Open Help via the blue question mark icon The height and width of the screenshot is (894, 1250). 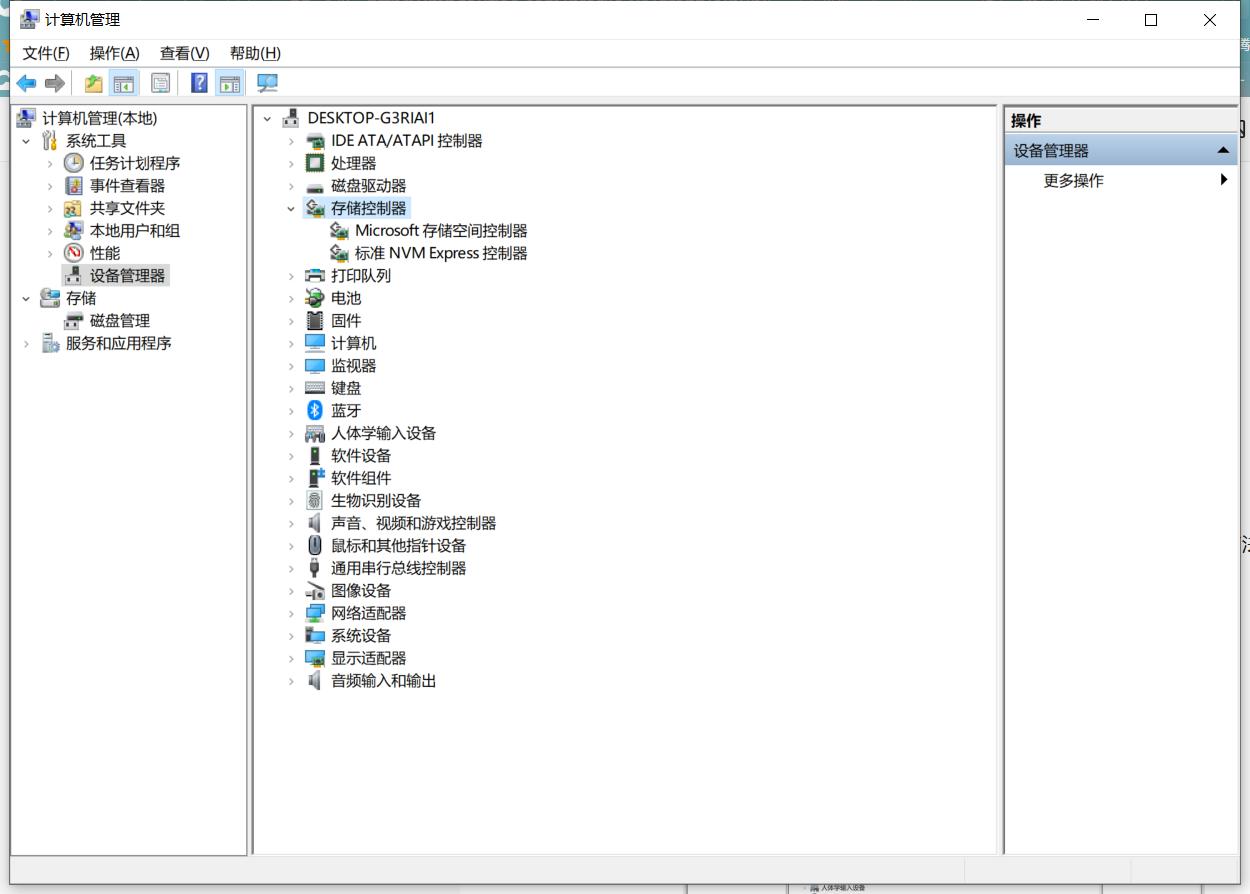pyautogui.click(x=199, y=83)
